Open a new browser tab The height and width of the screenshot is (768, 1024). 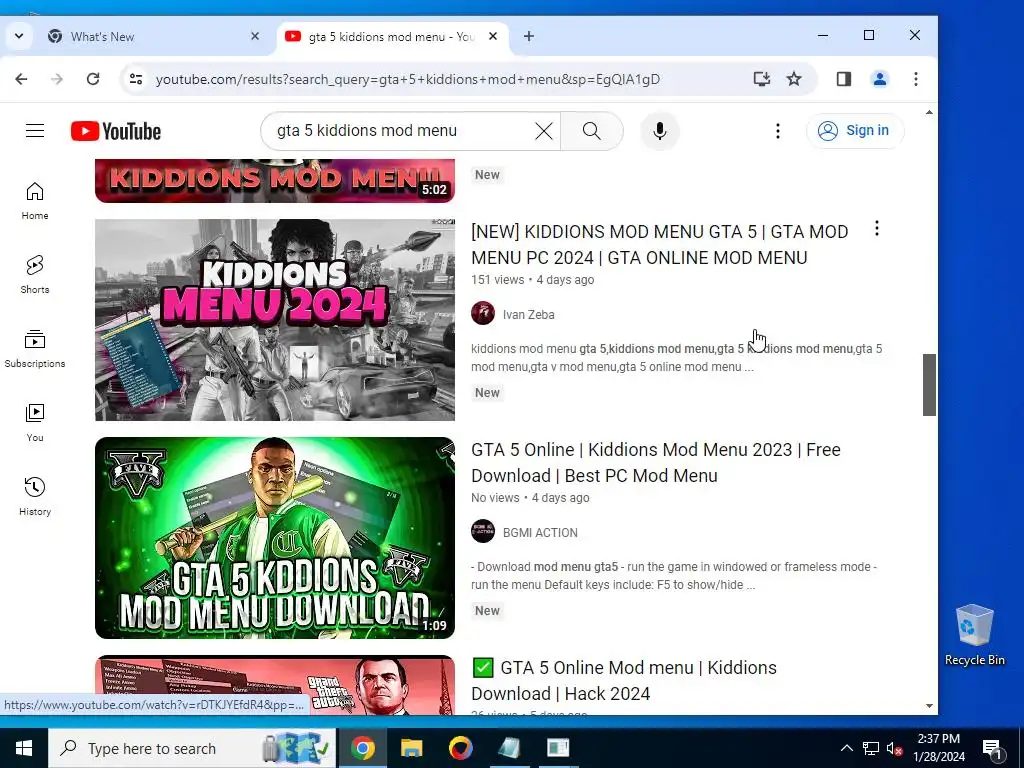pyautogui.click(x=529, y=37)
